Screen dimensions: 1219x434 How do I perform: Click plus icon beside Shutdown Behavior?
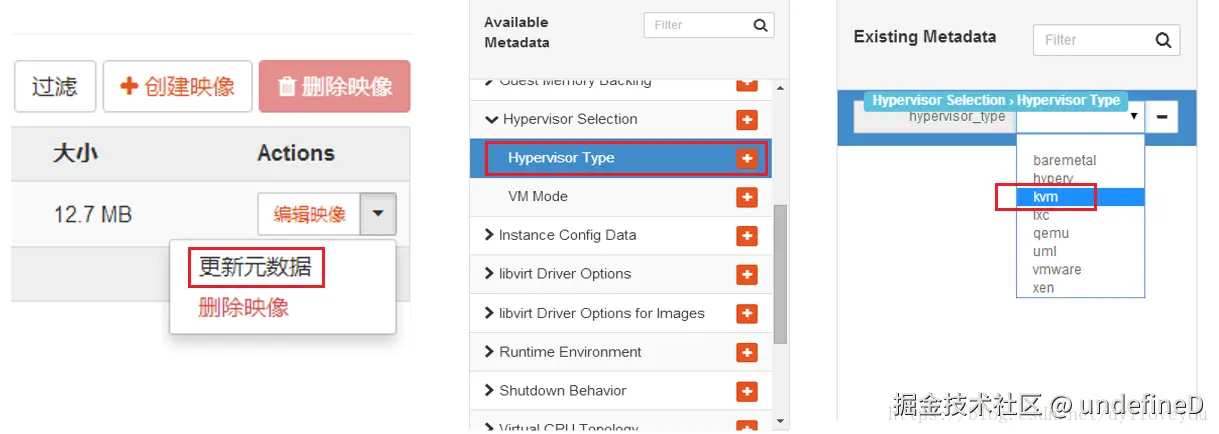746,391
